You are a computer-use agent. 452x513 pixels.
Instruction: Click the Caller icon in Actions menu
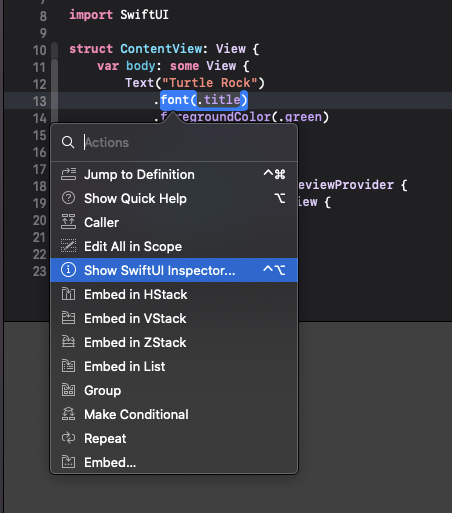68,222
